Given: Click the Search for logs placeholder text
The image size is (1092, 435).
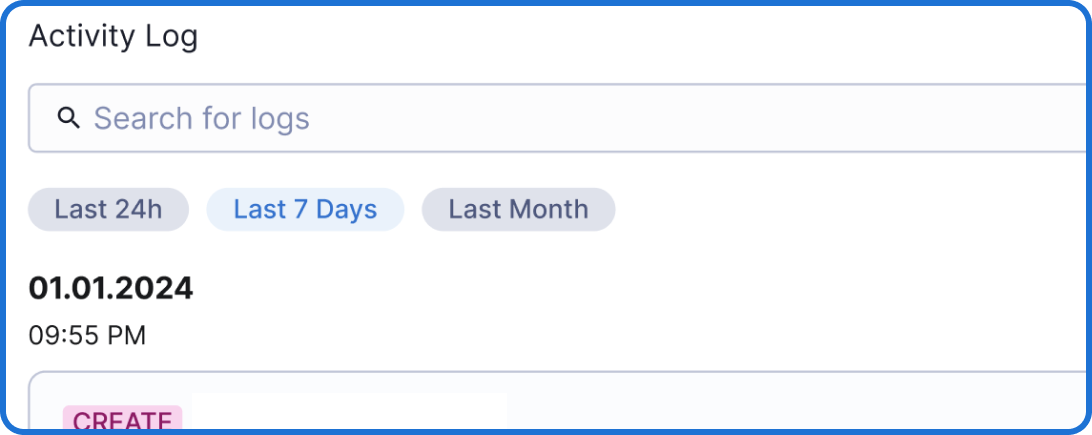Looking at the screenshot, I should [x=202, y=119].
